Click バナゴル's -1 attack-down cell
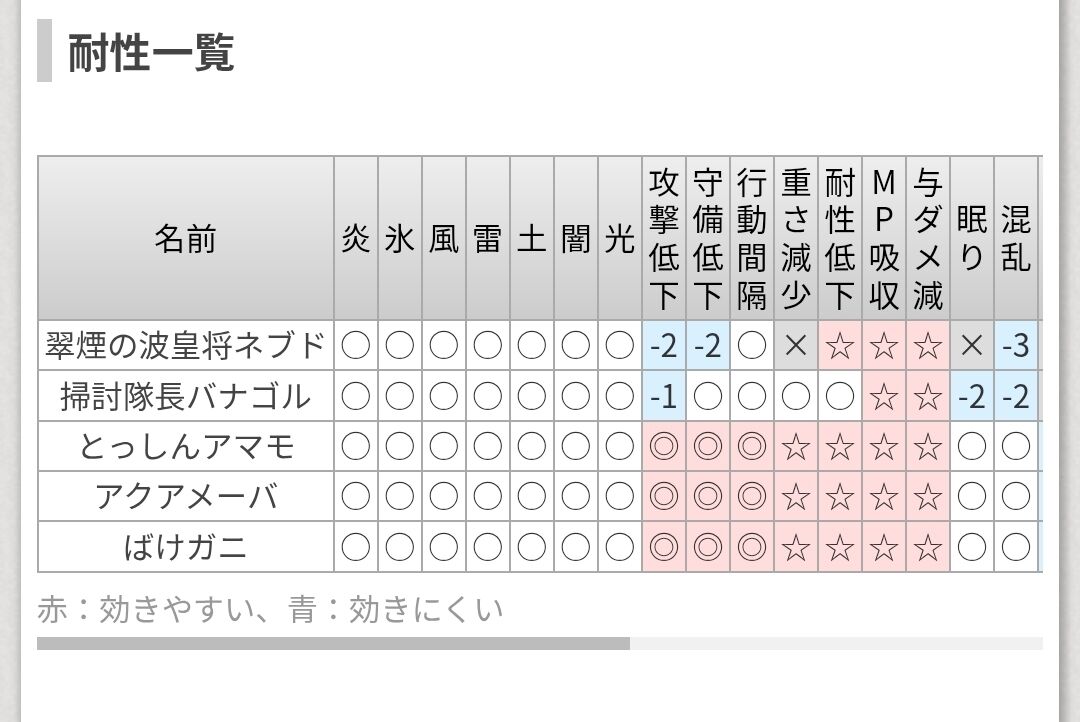Viewport: 1080px width, 722px height. point(664,396)
